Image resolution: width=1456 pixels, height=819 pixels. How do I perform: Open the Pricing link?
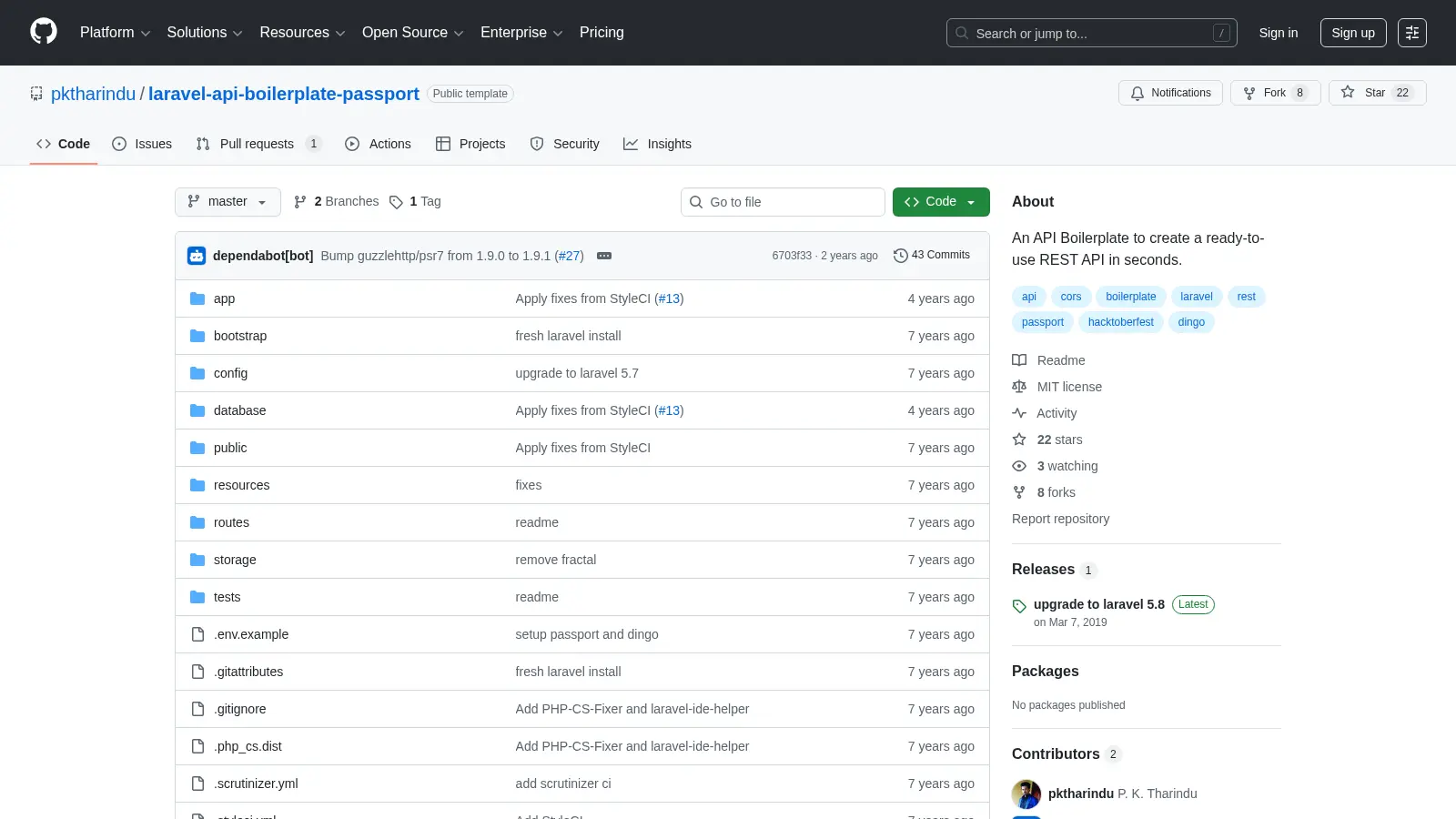602,33
